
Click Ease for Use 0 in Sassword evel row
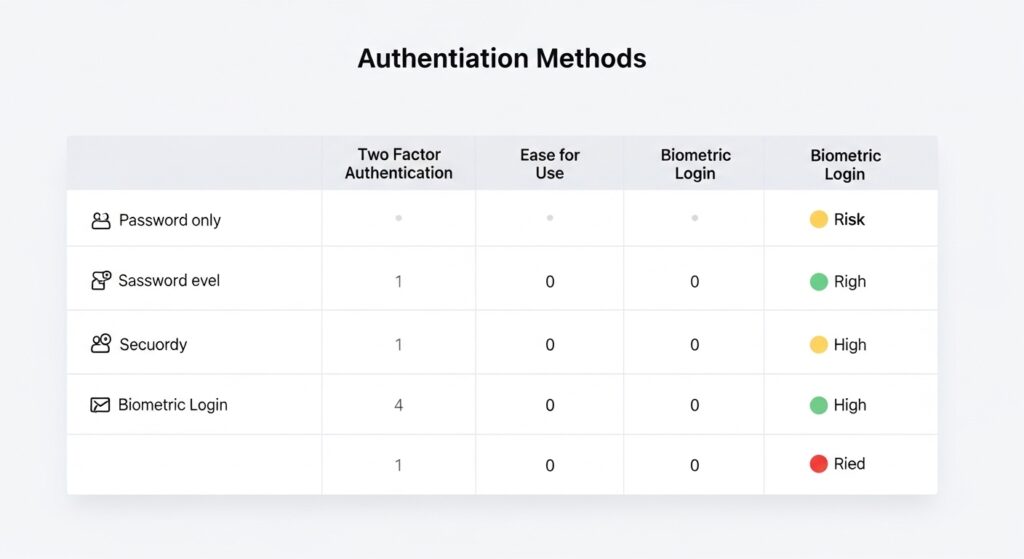pyautogui.click(x=550, y=281)
